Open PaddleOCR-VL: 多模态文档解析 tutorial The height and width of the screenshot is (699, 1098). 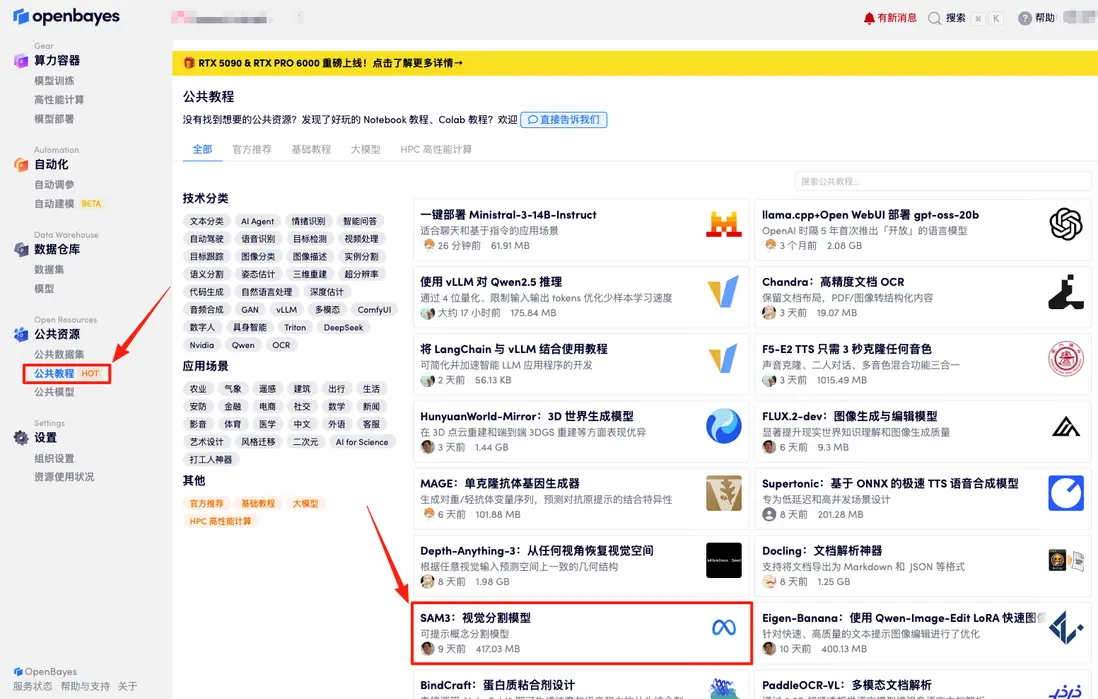pyautogui.click(x=923, y=685)
